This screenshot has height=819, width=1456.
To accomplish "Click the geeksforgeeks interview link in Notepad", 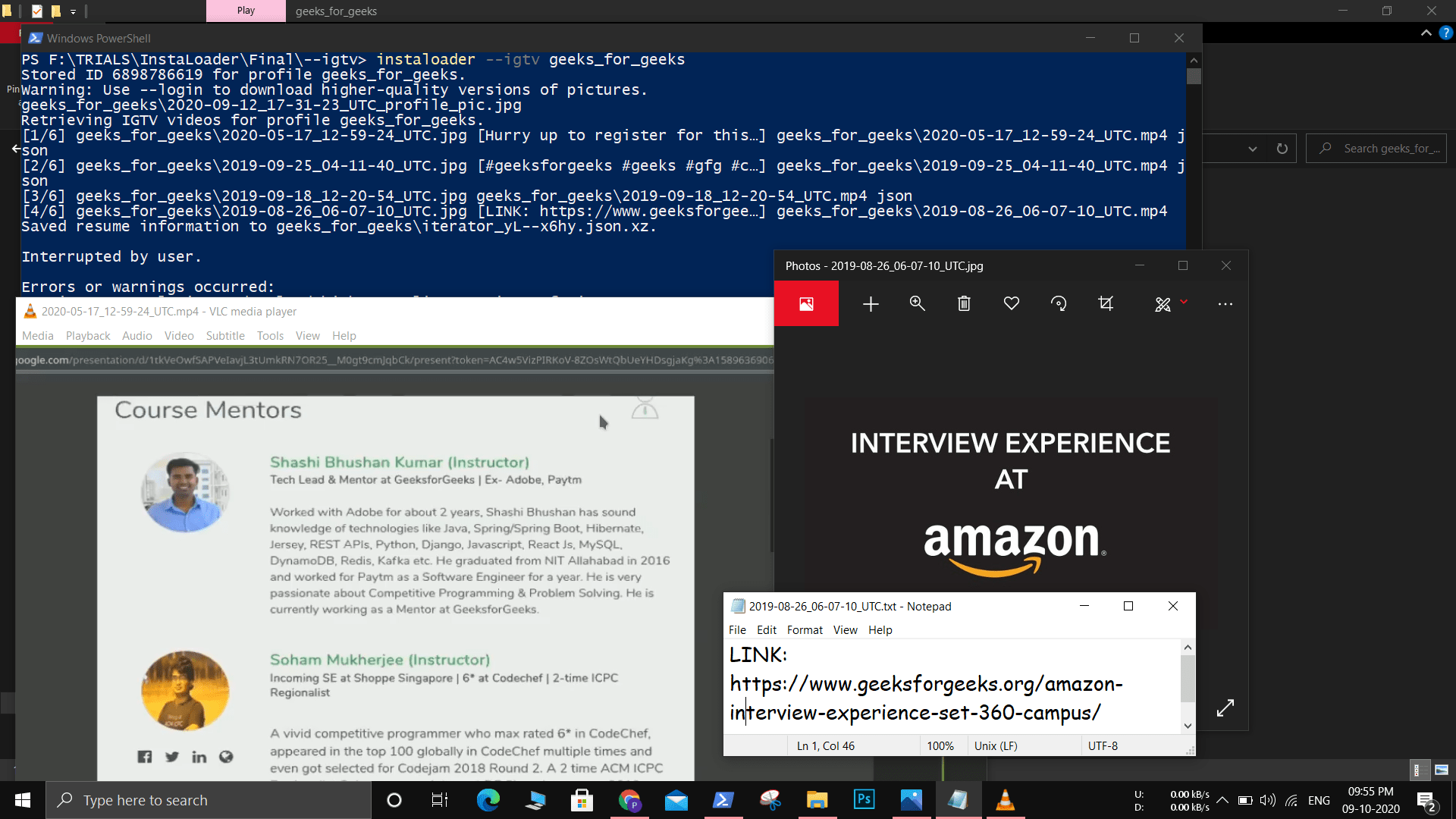I will [x=926, y=698].
